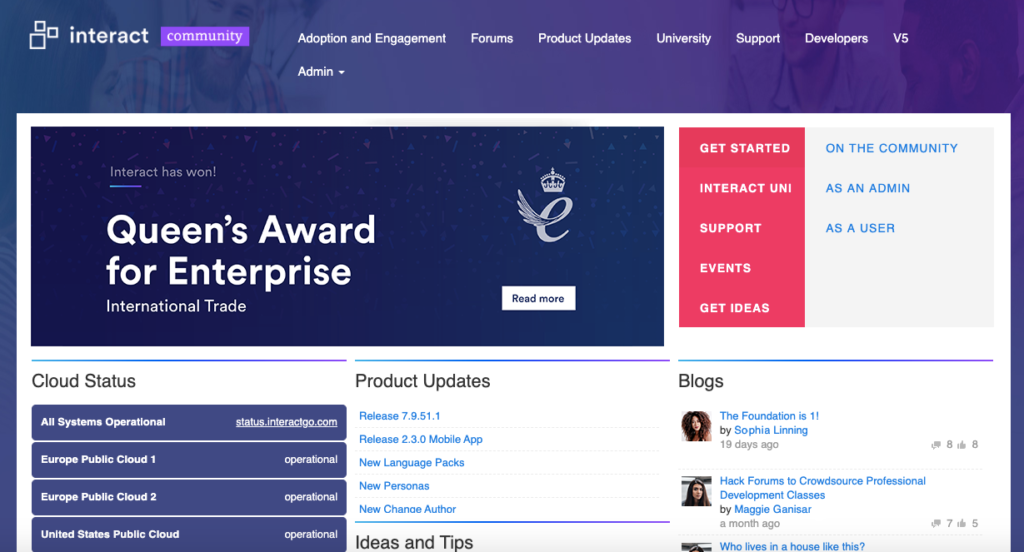This screenshot has width=1024, height=552.
Task: Open New Personas update
Action: [x=394, y=486]
